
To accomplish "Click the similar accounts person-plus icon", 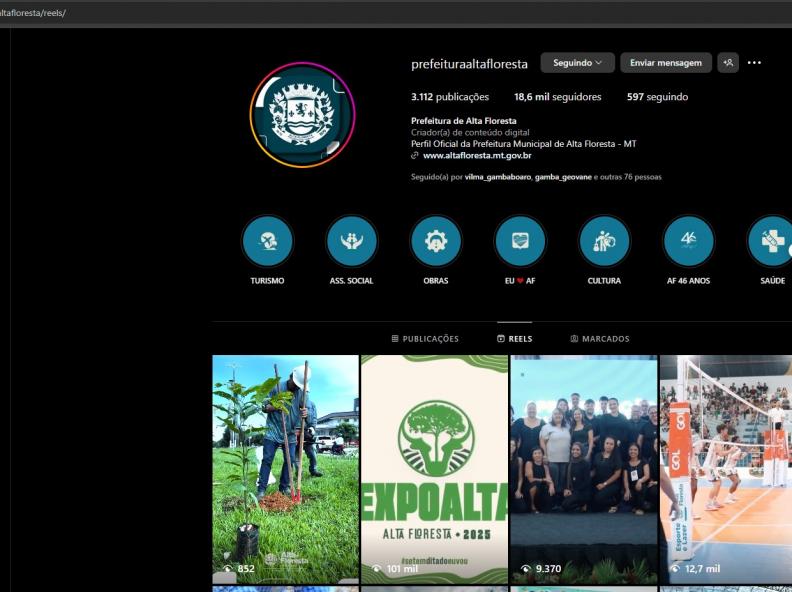I will click(x=728, y=63).
